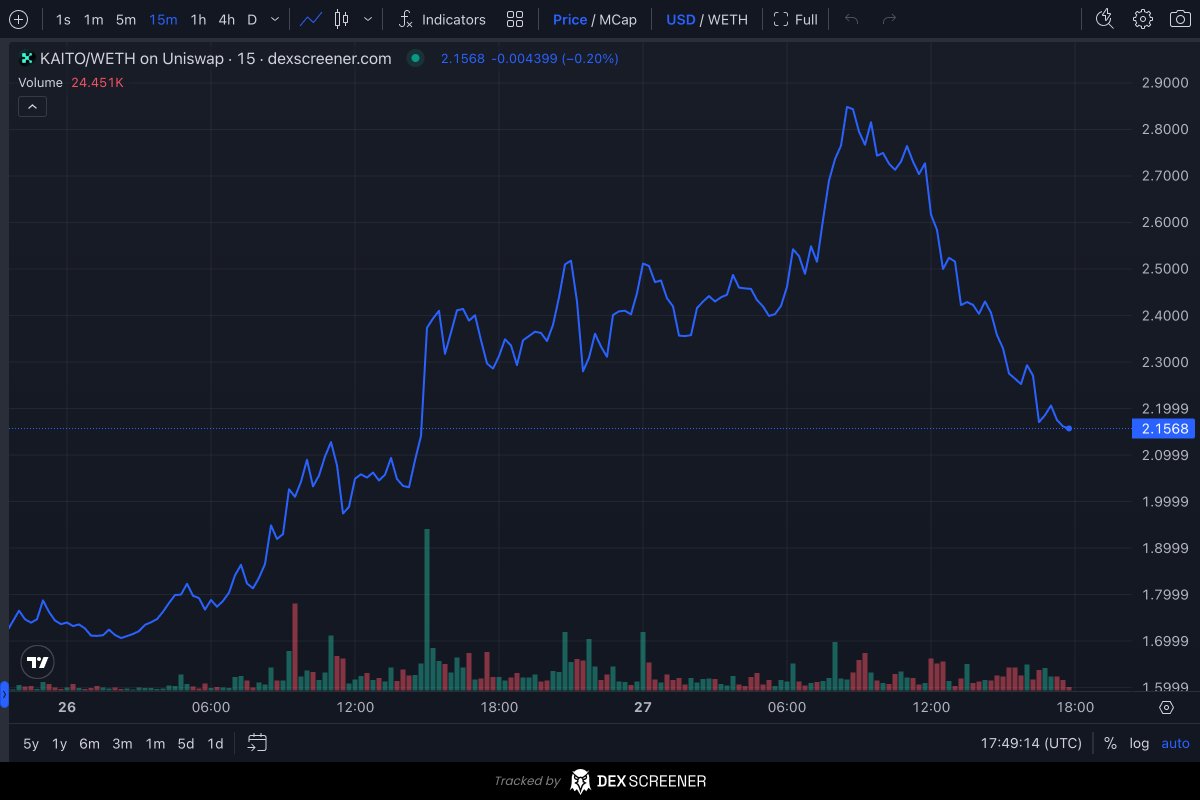Collapse the indicator legend chevron
This screenshot has width=1200, height=800.
(x=32, y=106)
